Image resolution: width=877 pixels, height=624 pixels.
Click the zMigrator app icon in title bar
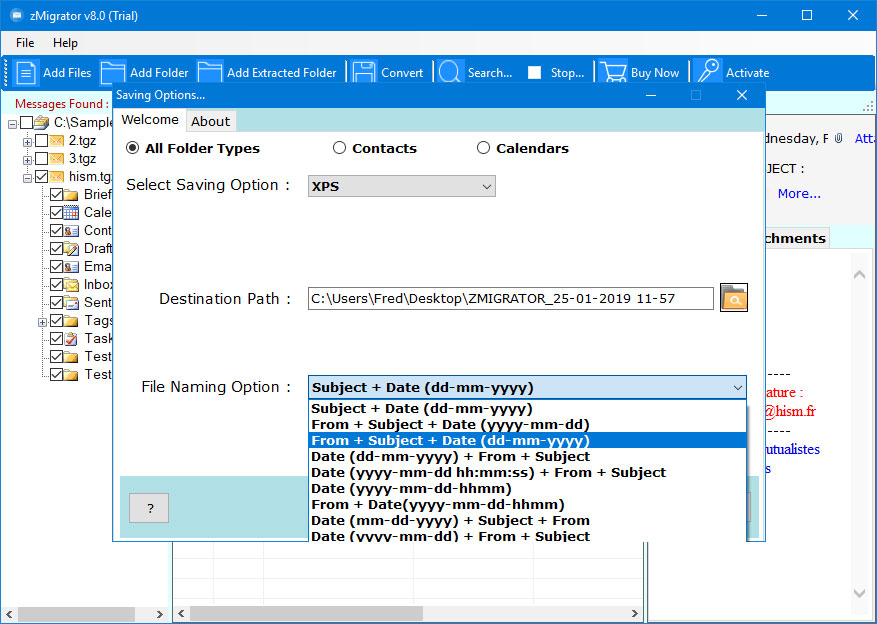[16, 15]
